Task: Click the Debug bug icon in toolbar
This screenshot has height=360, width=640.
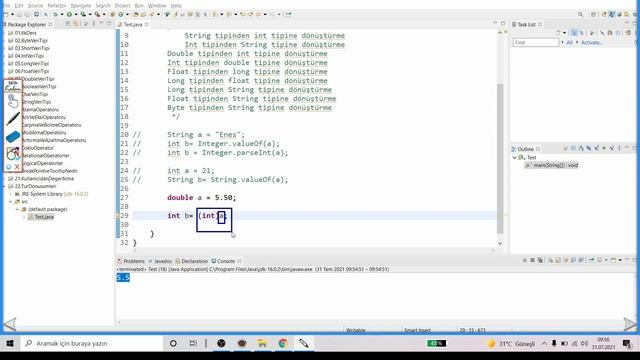Action: (x=56, y=14)
